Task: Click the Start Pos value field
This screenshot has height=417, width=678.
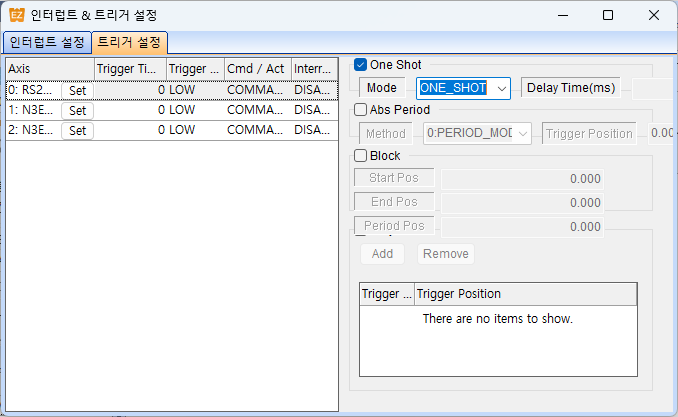Action: pyautogui.click(x=522, y=179)
